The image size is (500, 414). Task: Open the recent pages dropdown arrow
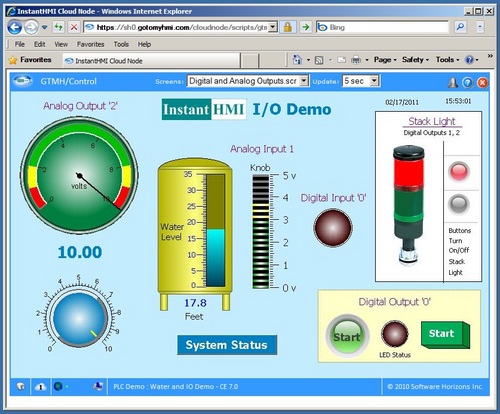coord(44,27)
